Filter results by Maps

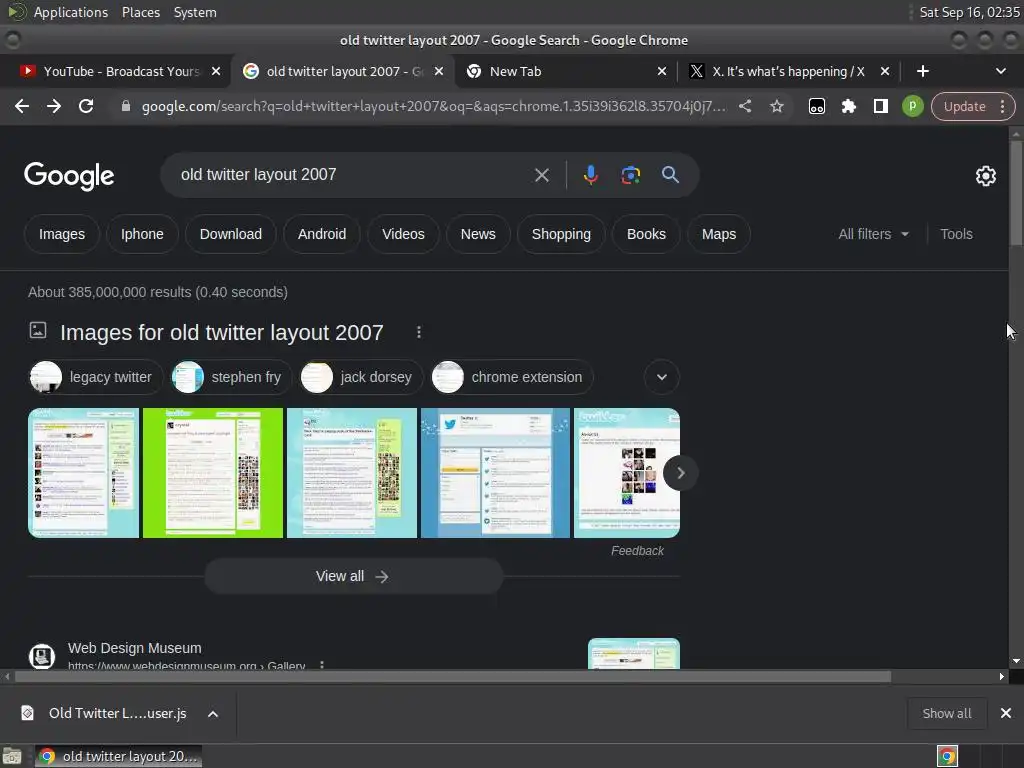point(719,234)
